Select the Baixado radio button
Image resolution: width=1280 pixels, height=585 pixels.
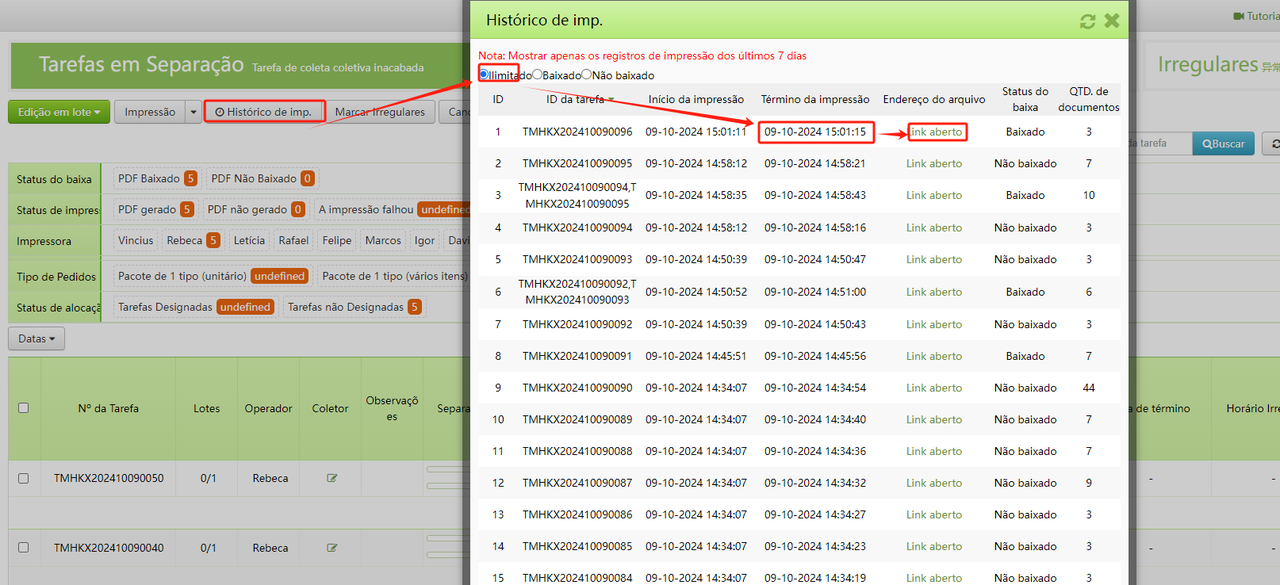pyautogui.click(x=538, y=75)
